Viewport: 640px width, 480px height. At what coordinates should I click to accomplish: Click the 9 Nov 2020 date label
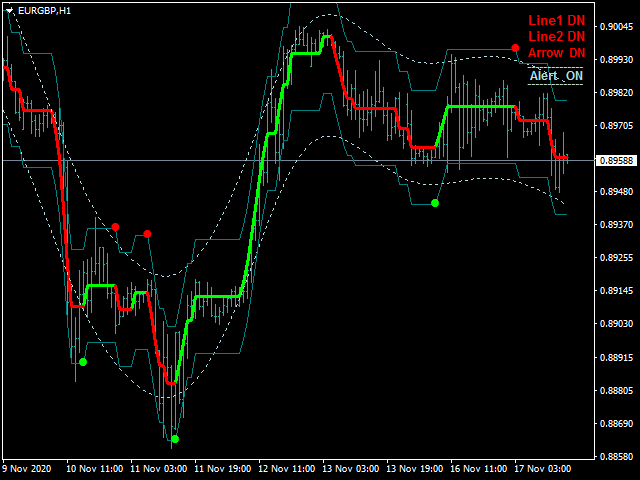(x=28, y=468)
